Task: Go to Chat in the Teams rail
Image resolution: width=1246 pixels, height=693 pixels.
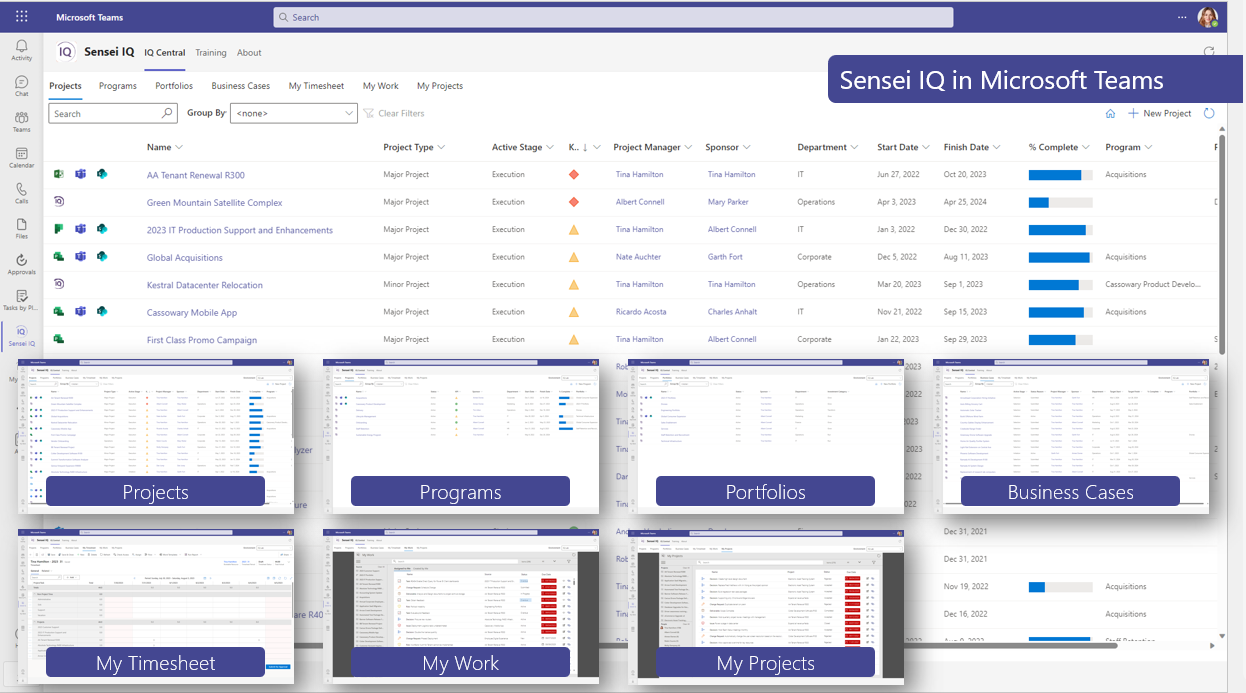Action: click(21, 86)
